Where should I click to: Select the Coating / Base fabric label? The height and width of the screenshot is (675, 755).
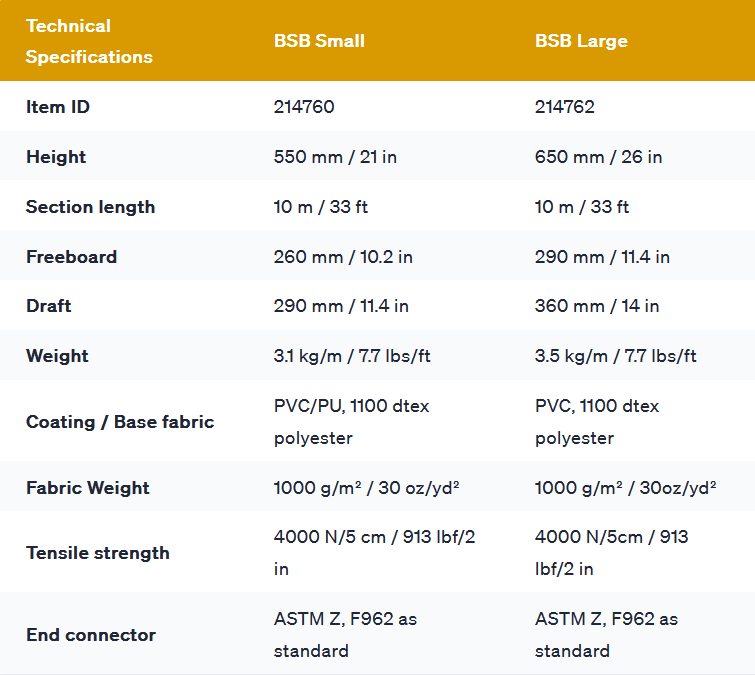point(120,422)
